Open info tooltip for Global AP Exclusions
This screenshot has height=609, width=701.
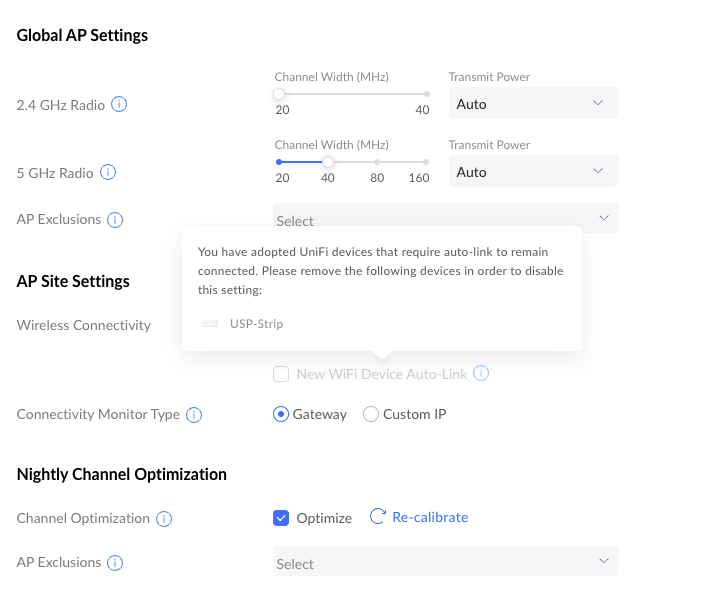pyautogui.click(x=115, y=220)
